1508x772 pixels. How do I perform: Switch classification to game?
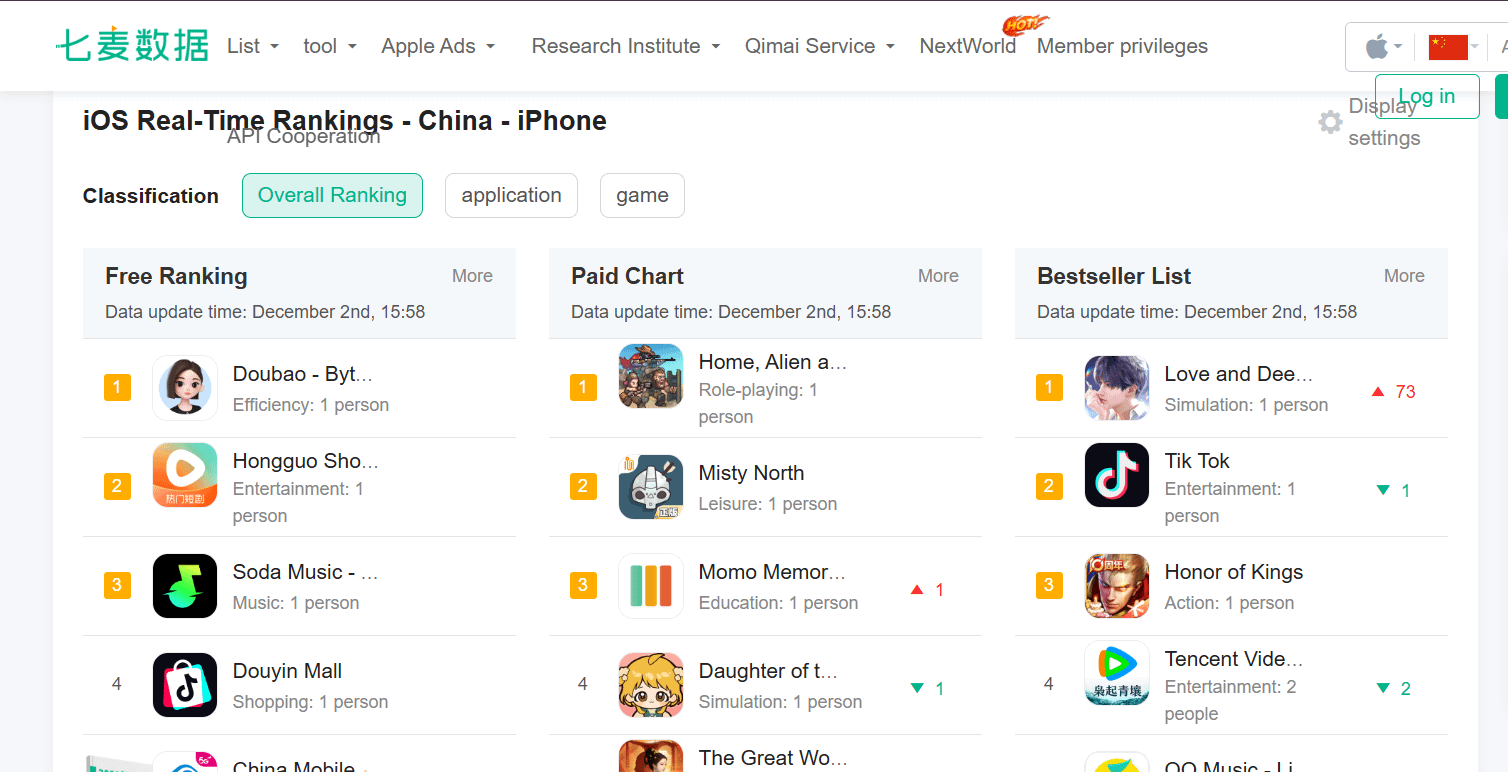click(642, 195)
